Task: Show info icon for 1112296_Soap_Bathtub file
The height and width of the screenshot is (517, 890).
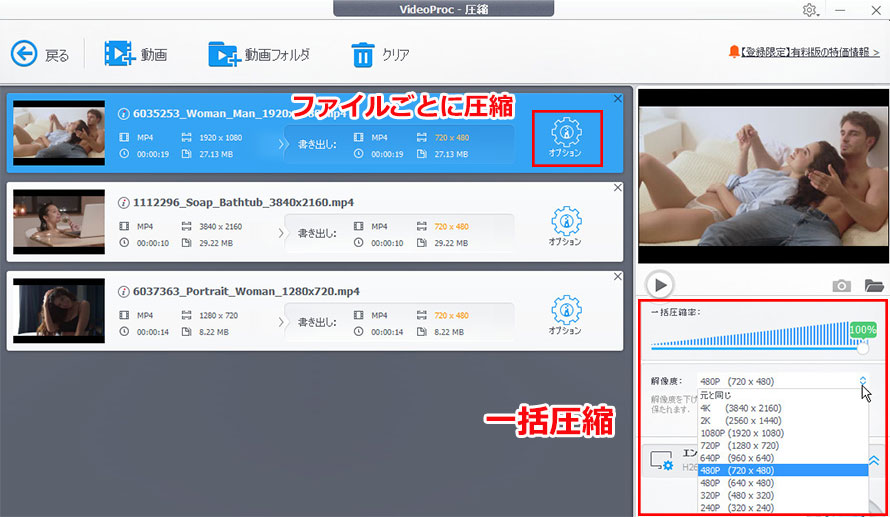Action: [x=124, y=203]
